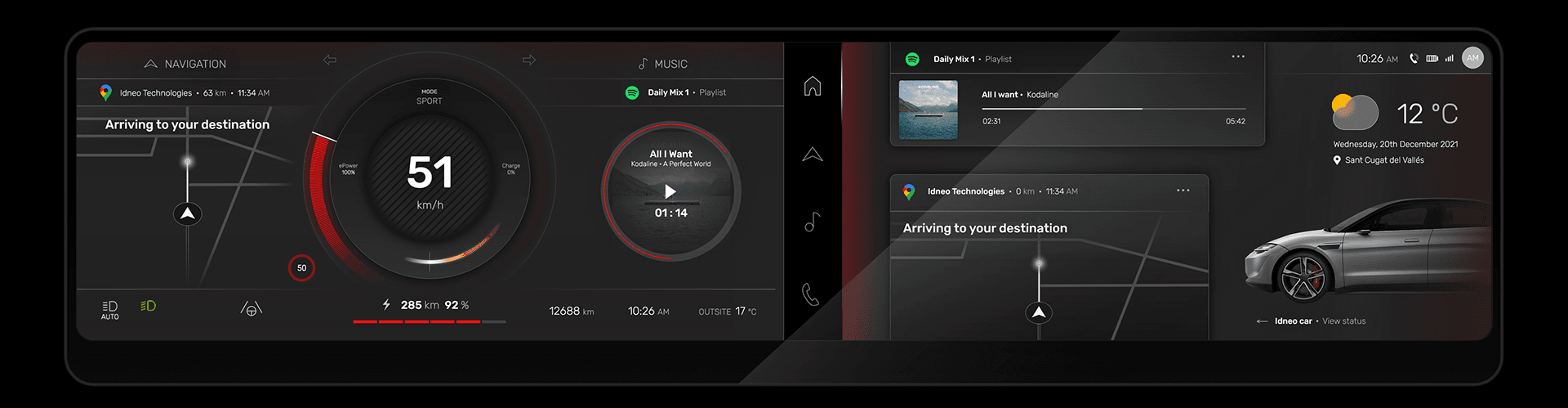This screenshot has width=1568, height=408.
Task: Click the left arrow beside the speedometer
Action: (x=330, y=60)
